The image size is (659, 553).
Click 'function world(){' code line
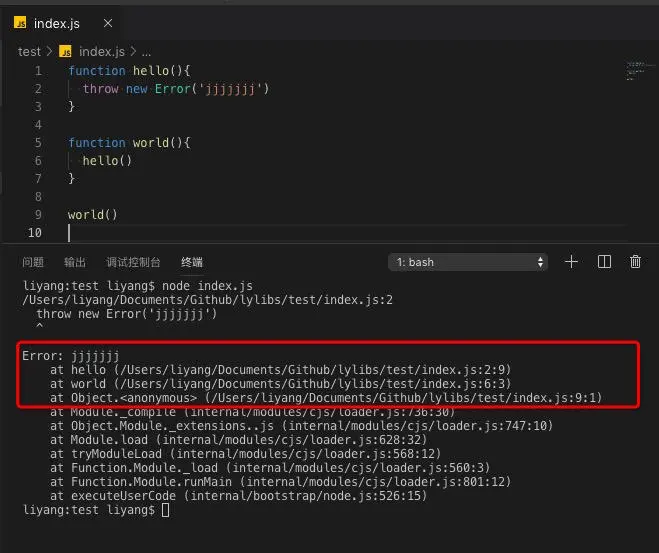point(129,143)
